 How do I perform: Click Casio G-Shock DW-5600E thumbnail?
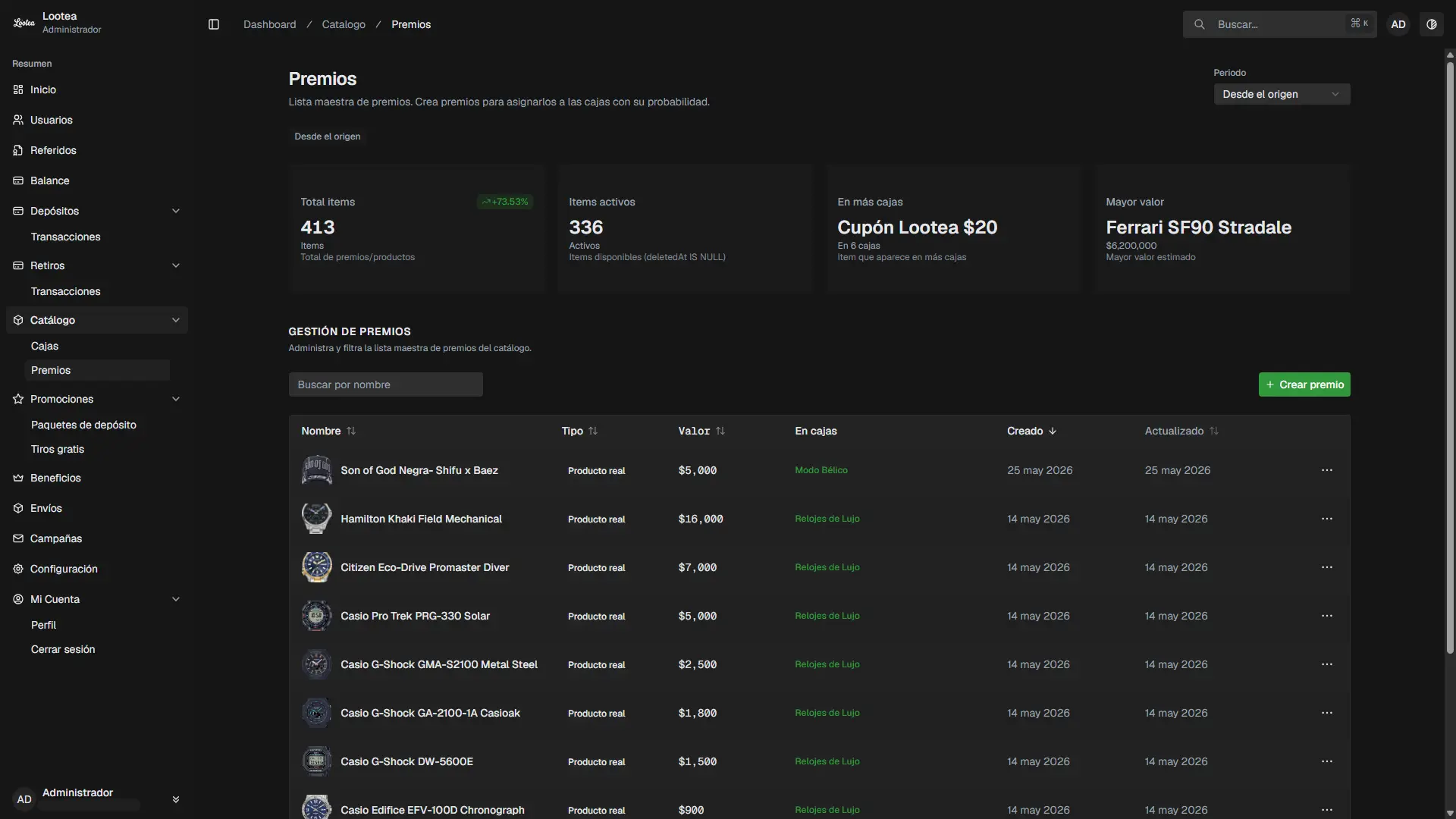[316, 761]
